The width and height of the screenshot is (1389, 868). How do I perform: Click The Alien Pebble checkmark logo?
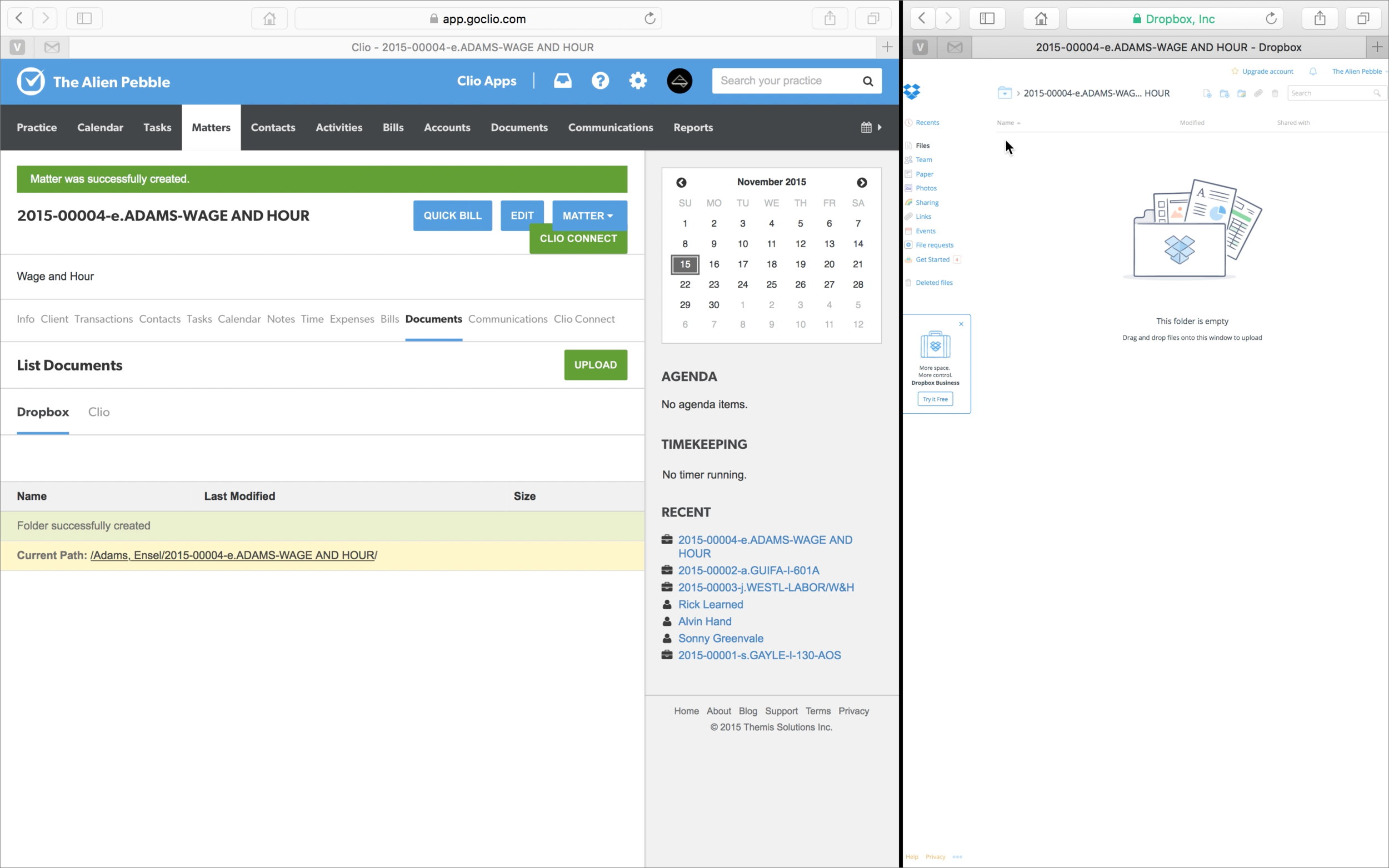[31, 82]
